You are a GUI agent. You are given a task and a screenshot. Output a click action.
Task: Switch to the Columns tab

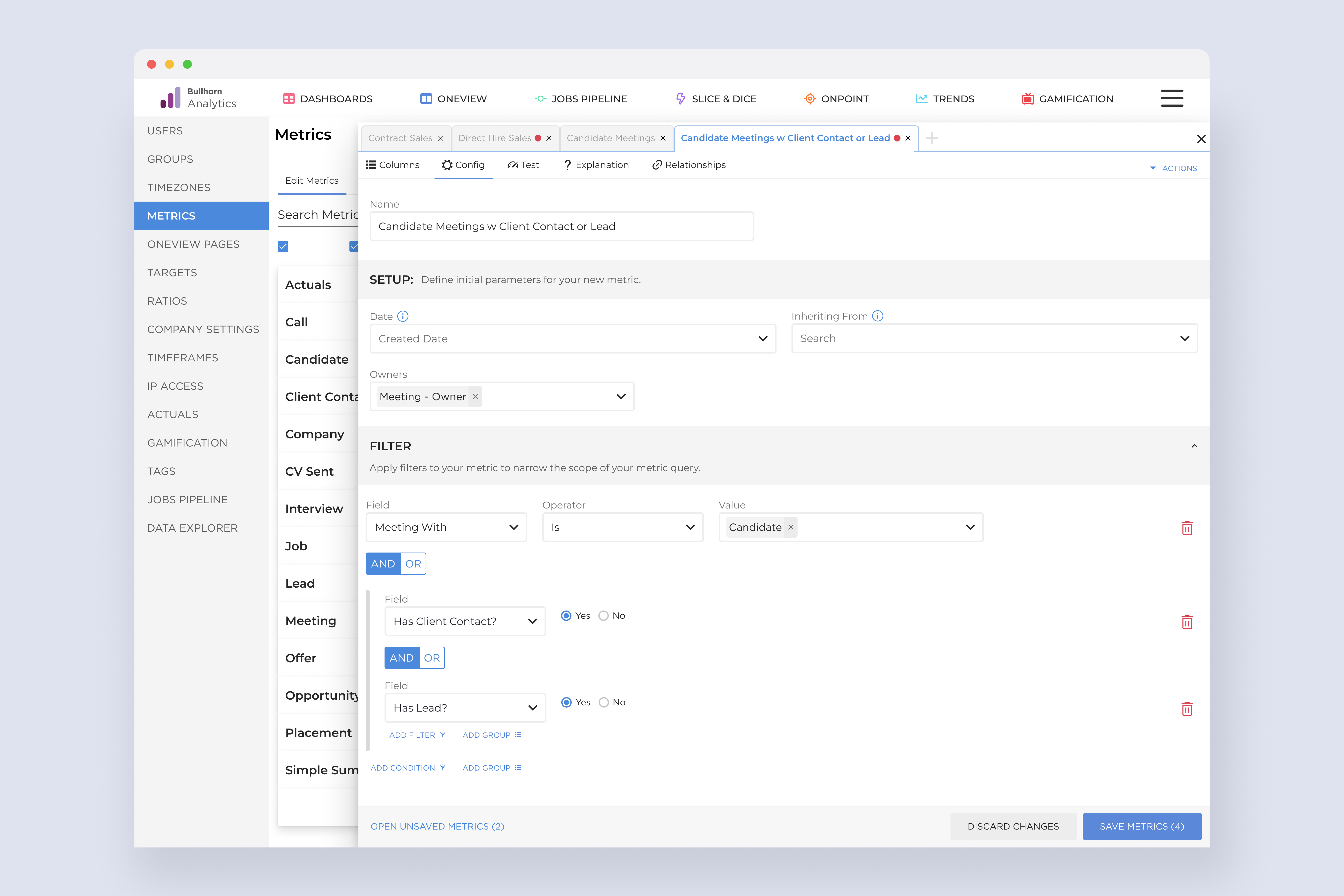[x=392, y=165]
